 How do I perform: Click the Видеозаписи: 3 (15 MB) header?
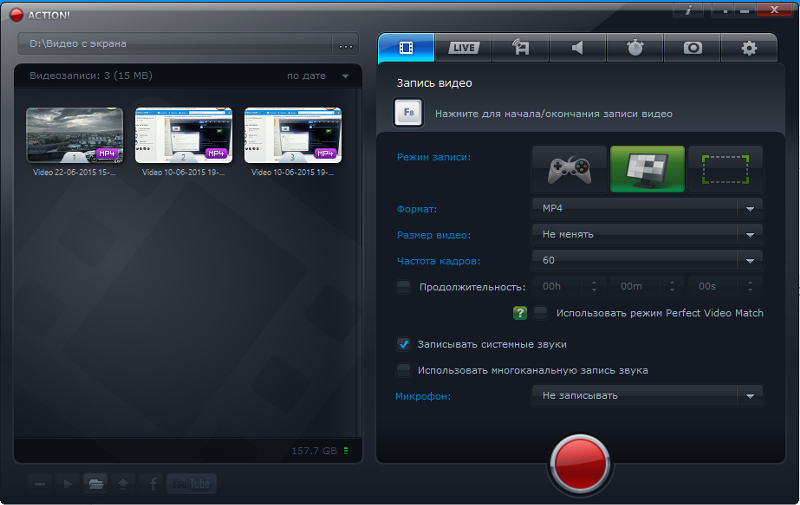91,75
